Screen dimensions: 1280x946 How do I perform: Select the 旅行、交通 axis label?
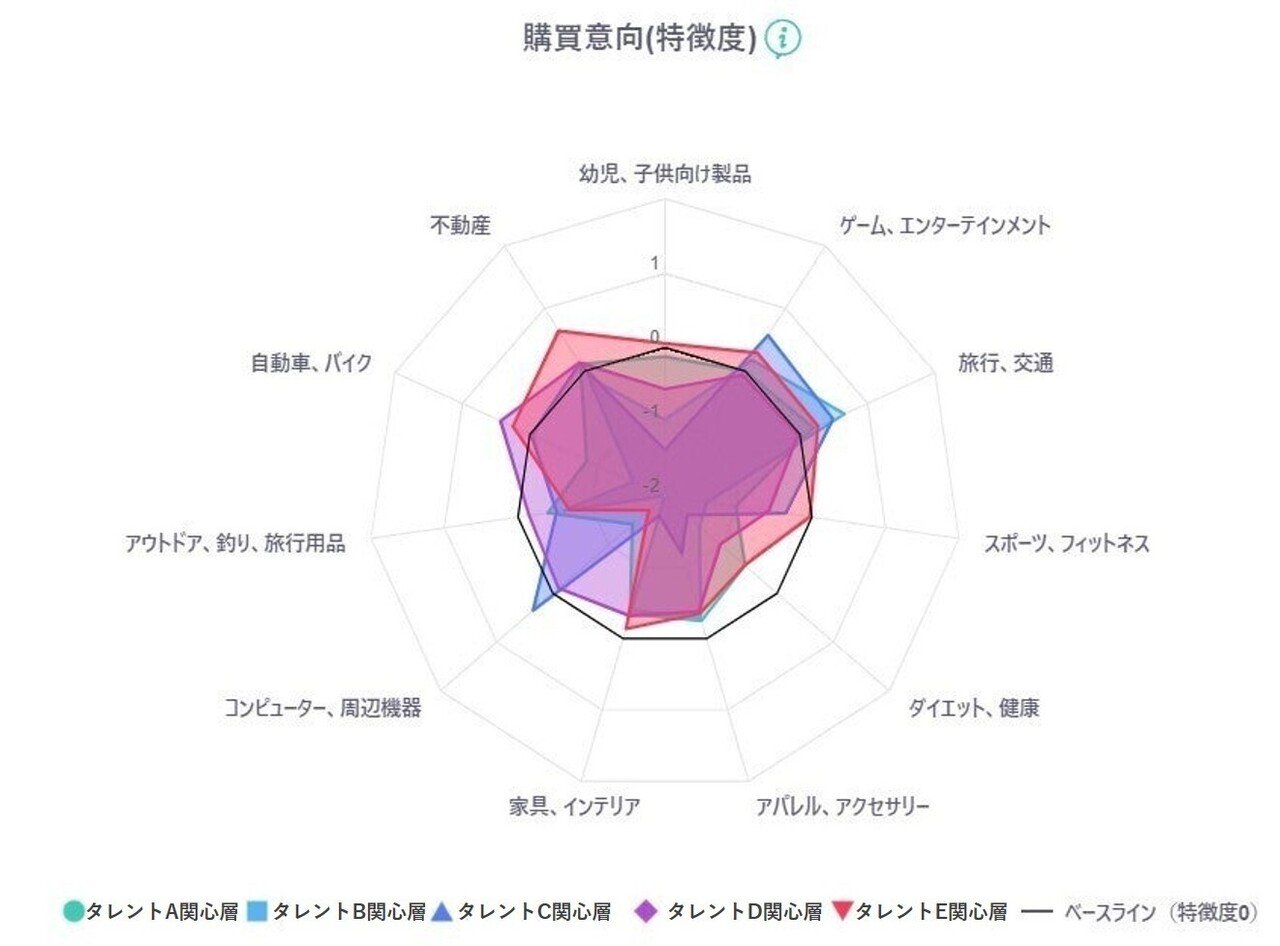pos(1005,363)
